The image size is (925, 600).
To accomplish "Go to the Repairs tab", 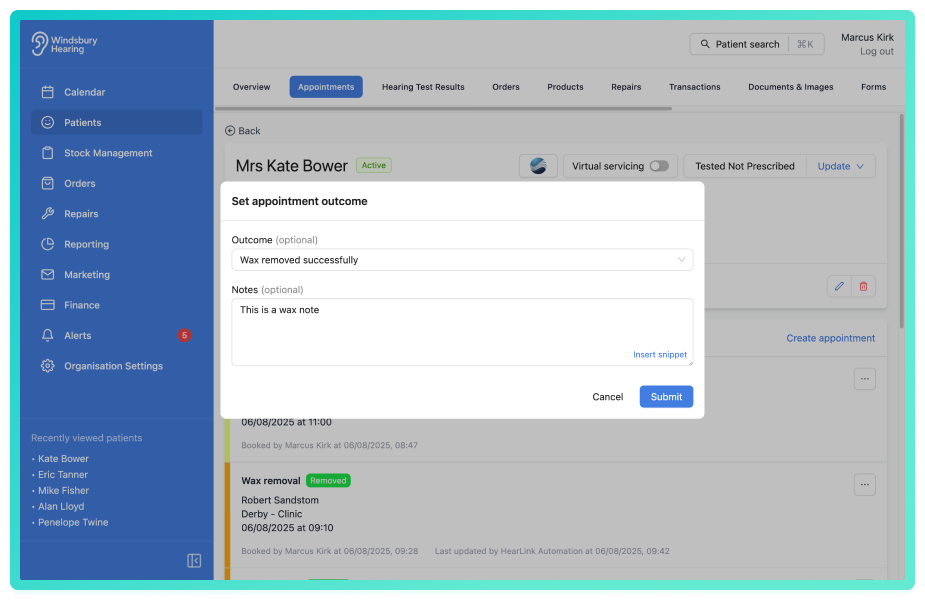I will click(626, 87).
